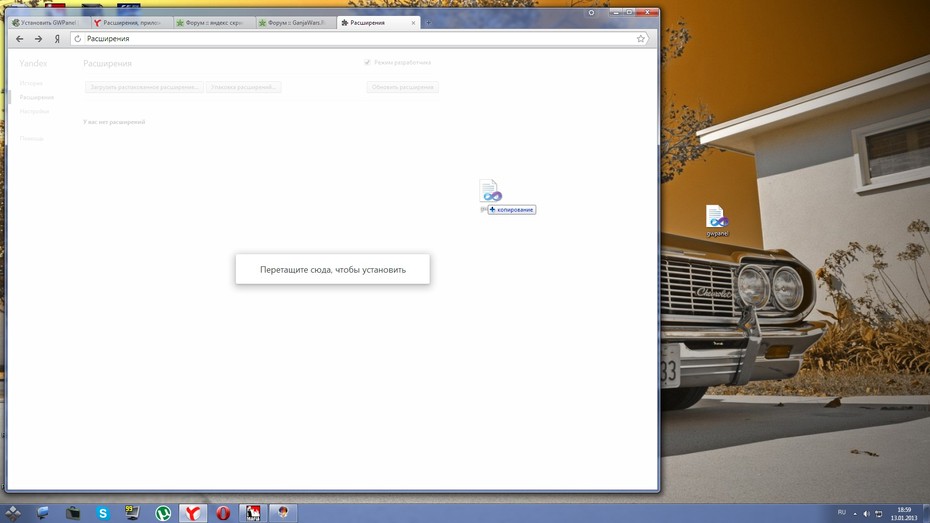This screenshot has height=523, width=930.
Task: Switch to the 'Форум :: GanjaWars' tab
Action: [295, 23]
